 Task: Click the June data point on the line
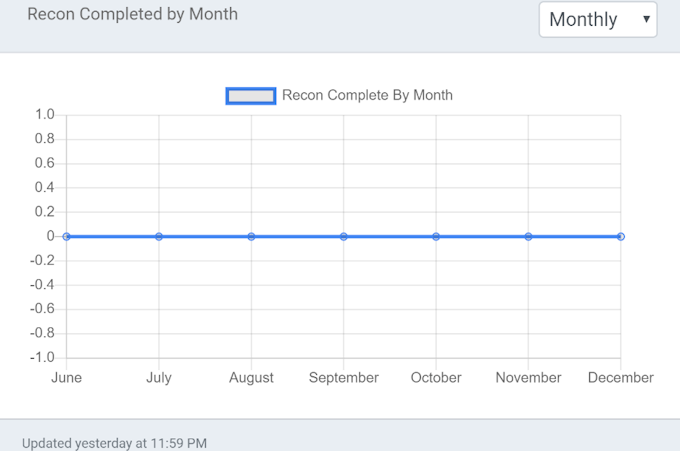tap(66, 237)
